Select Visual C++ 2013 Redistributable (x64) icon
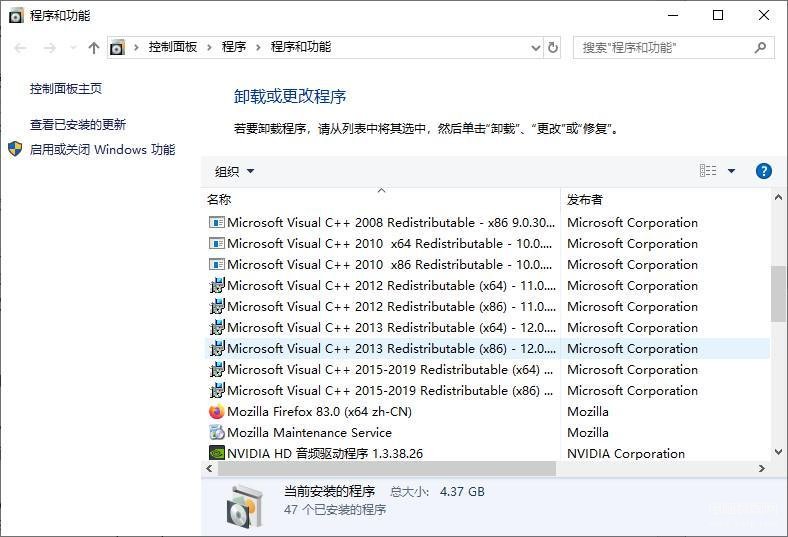The width and height of the screenshot is (788, 537). 217,328
